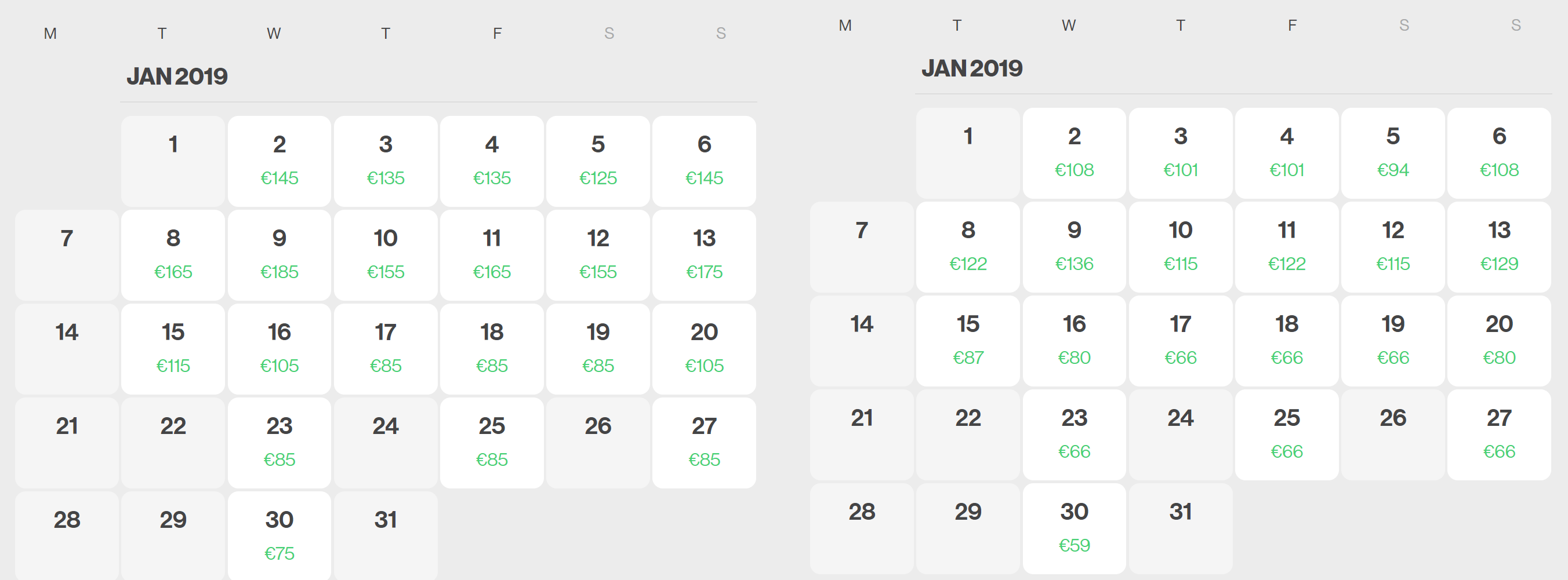Pick January 30 for €59

[x=1075, y=528]
